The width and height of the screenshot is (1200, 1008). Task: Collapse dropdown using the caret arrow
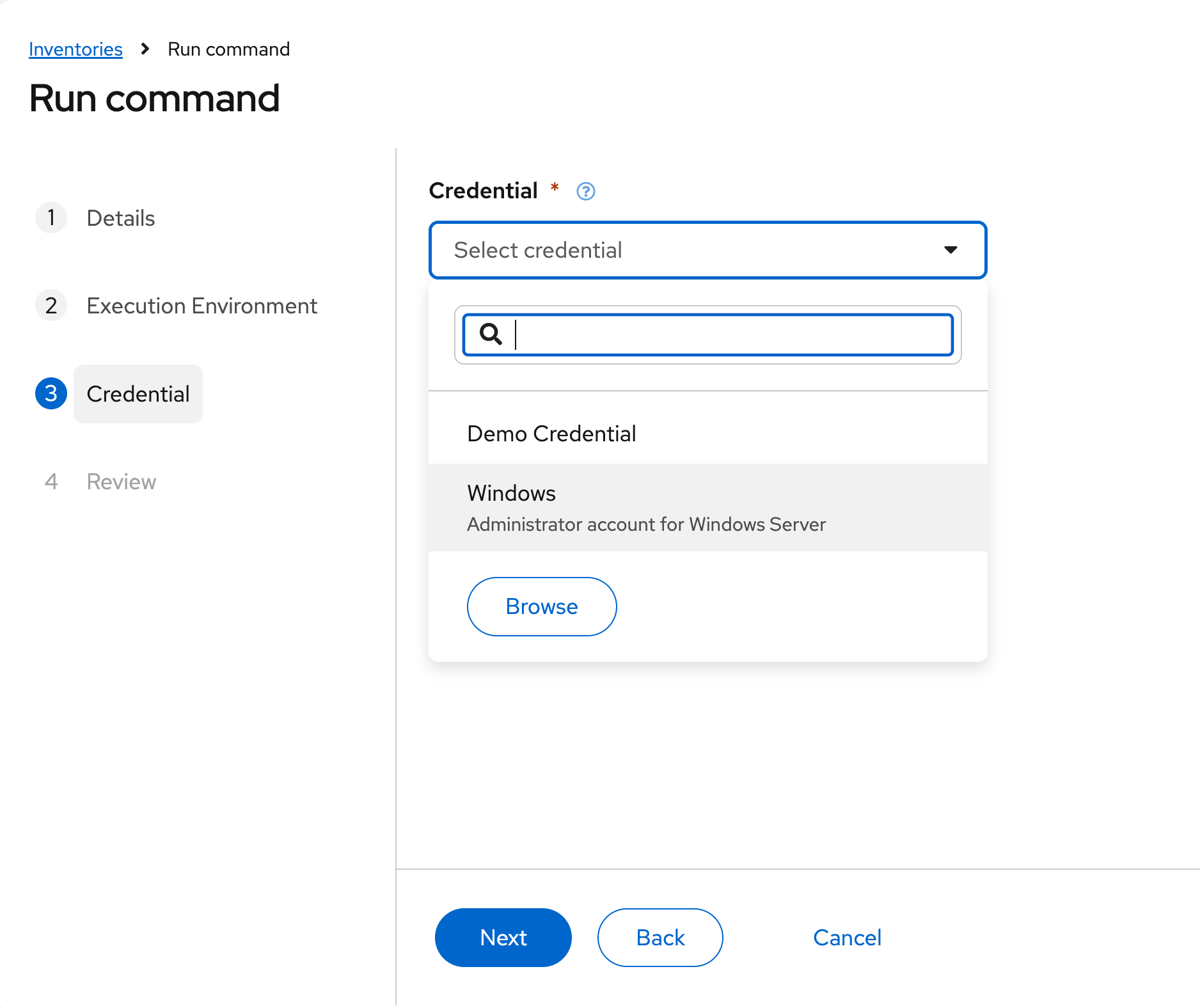(951, 250)
